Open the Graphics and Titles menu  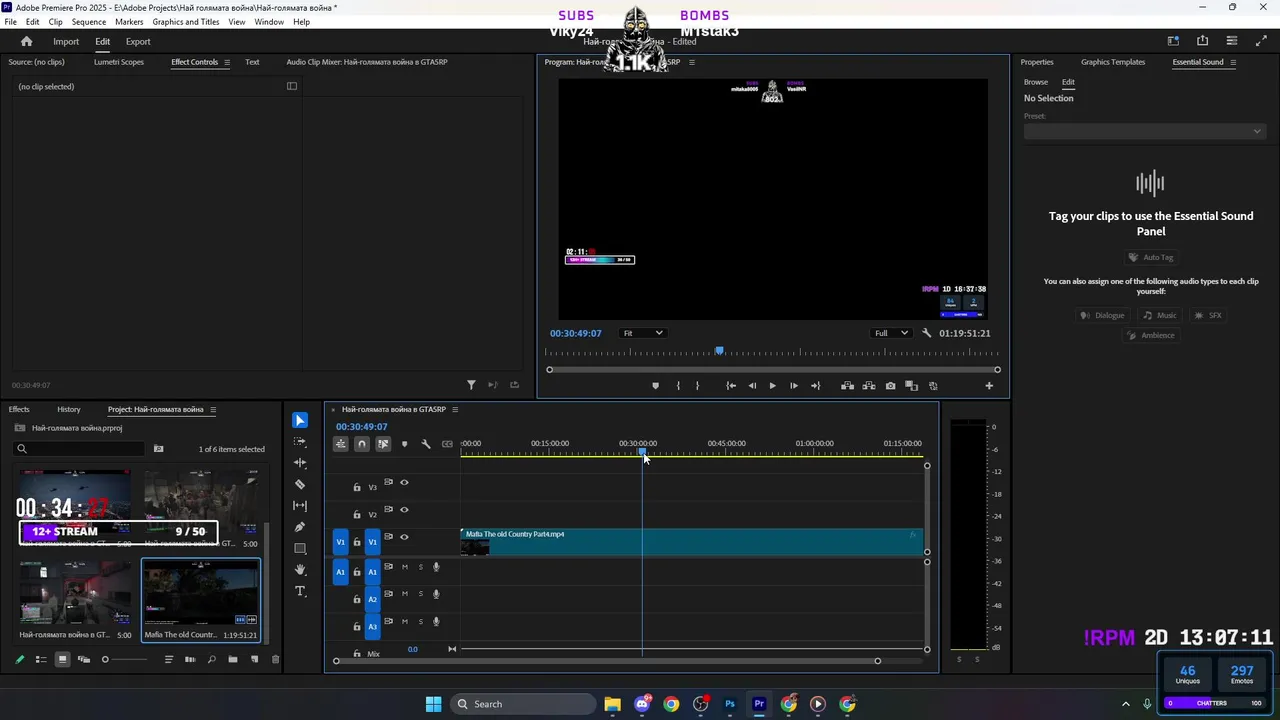(186, 22)
